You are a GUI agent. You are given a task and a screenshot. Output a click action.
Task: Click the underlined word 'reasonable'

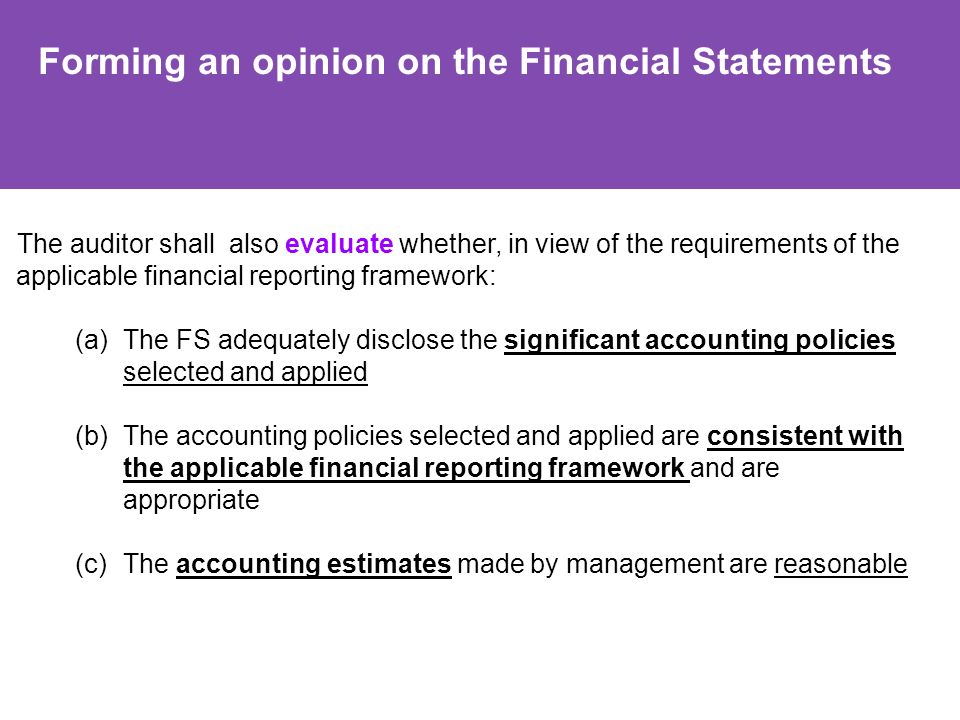point(840,564)
